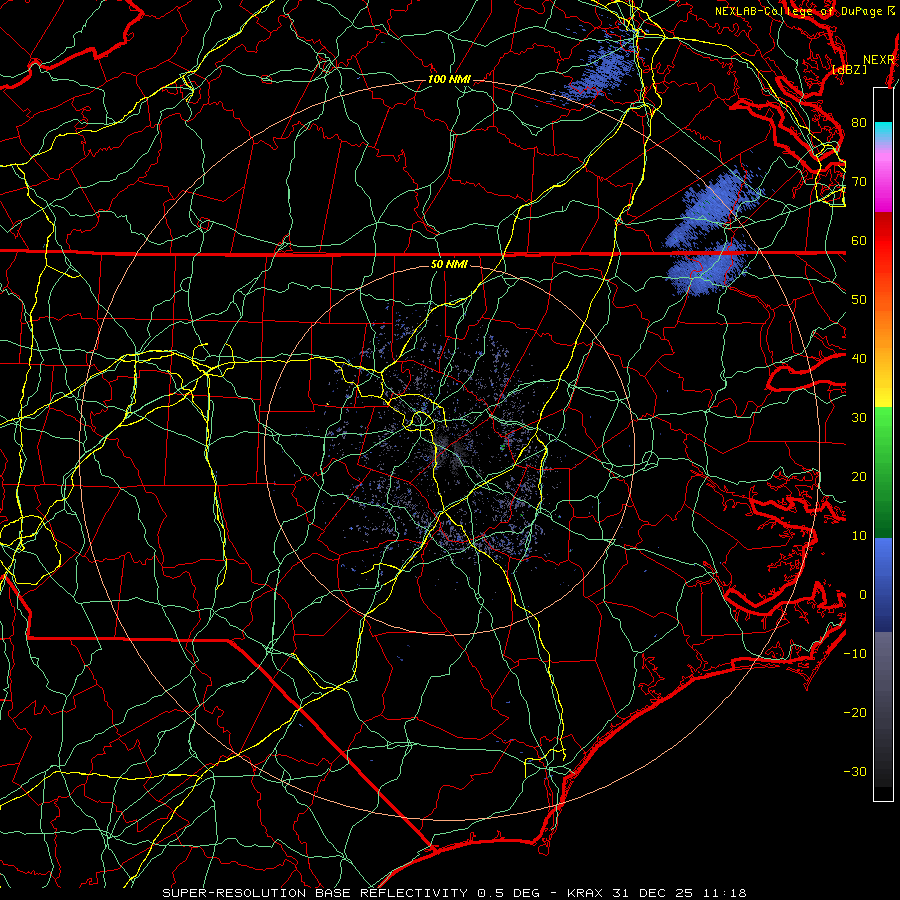The image size is (900, 900).
Task: Click the 60 dBZ scale label
Action: pos(859,240)
